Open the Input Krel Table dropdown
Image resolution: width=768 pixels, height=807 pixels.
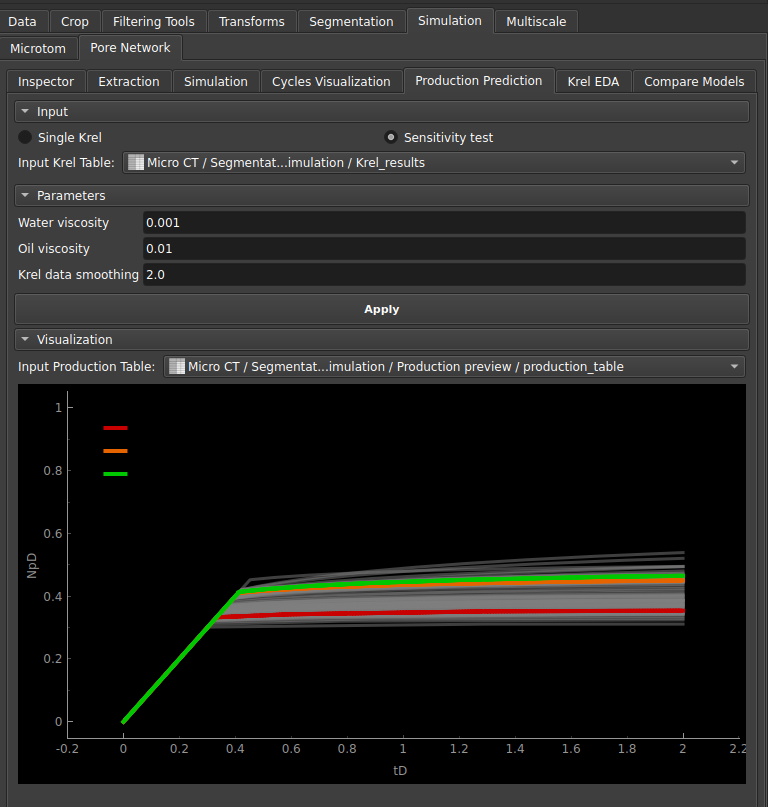434,163
